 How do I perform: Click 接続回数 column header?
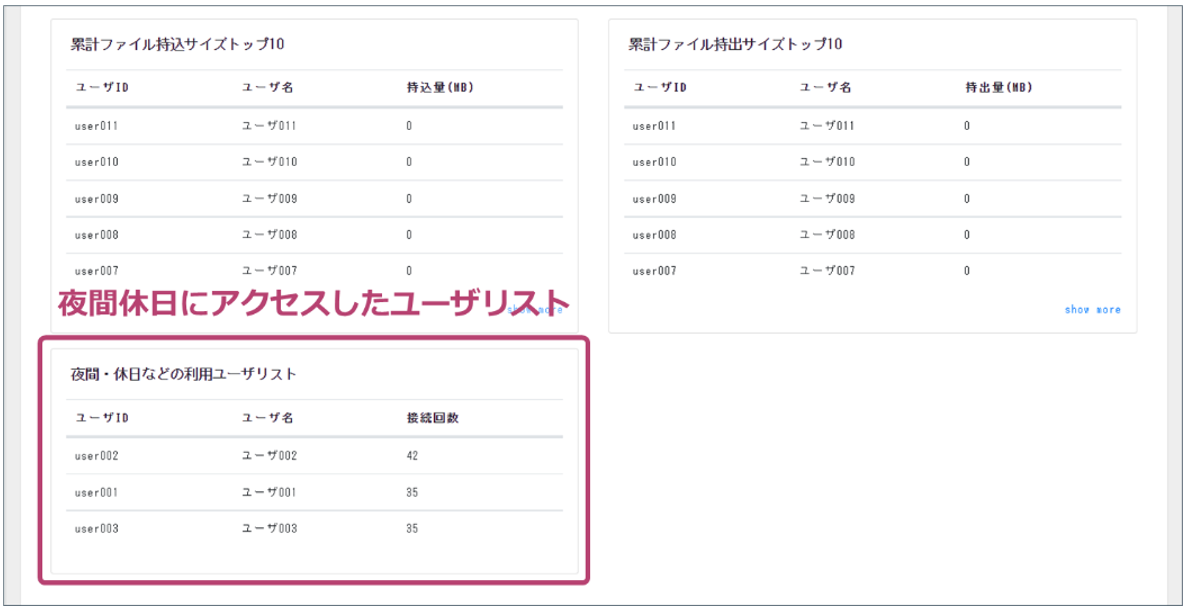click(433, 417)
